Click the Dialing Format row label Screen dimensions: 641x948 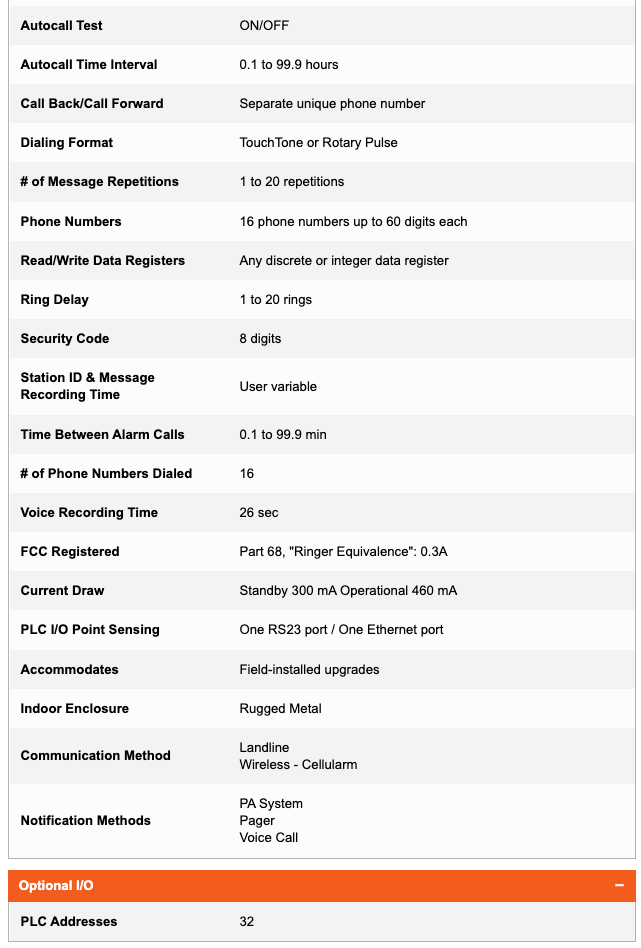click(67, 142)
